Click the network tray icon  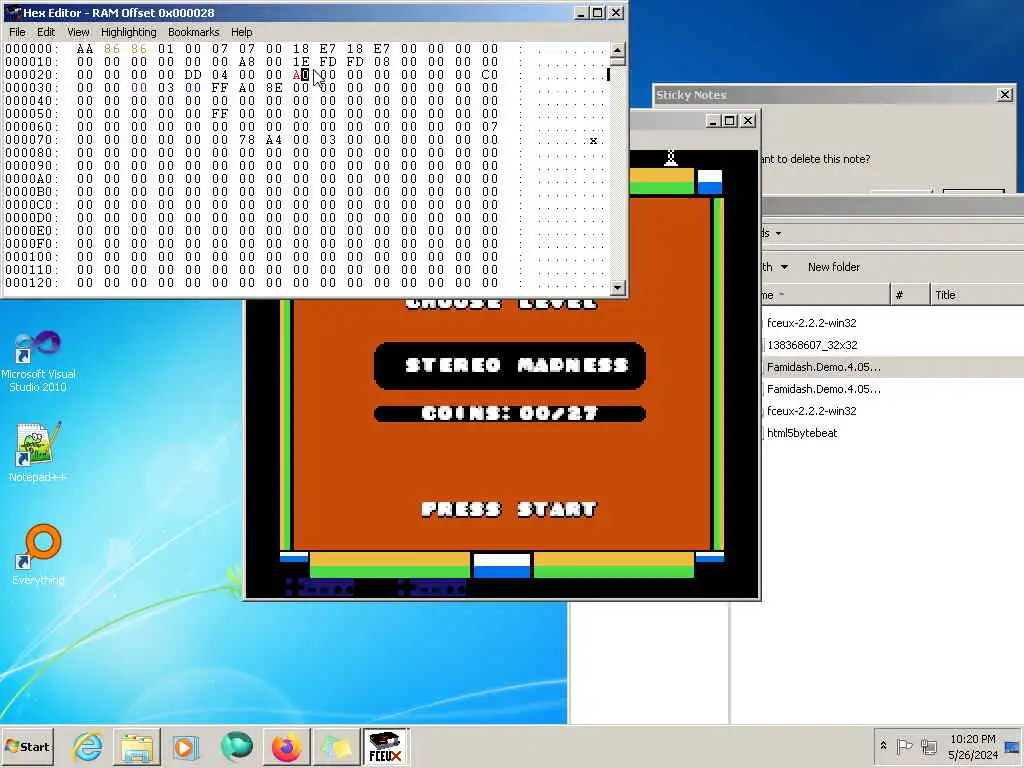click(928, 746)
